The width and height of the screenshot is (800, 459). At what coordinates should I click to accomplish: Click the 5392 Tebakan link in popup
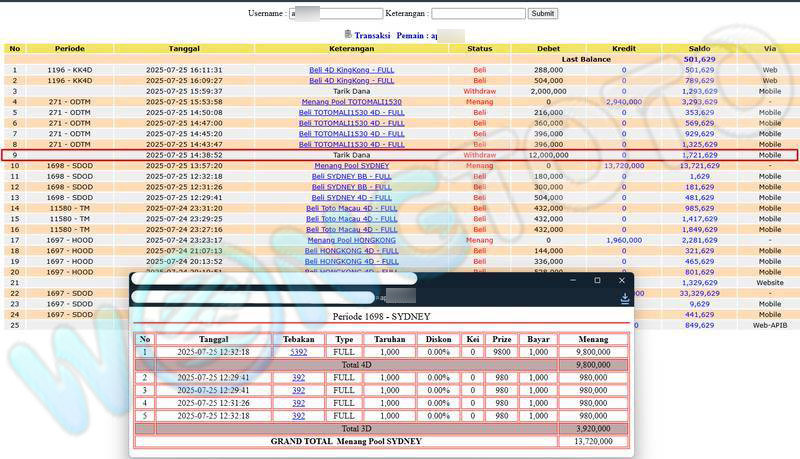tap(298, 352)
